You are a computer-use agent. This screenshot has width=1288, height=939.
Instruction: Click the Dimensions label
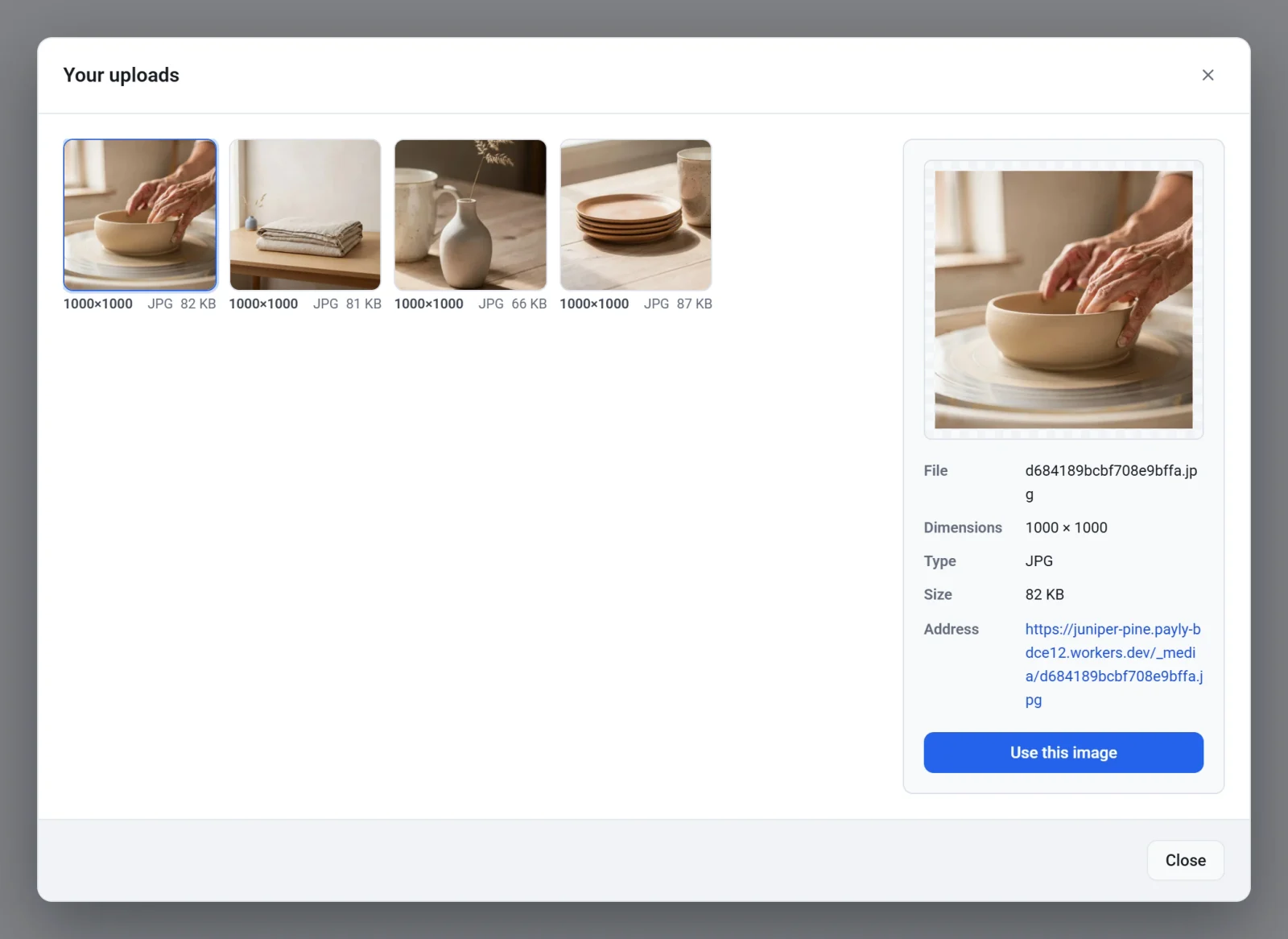963,527
